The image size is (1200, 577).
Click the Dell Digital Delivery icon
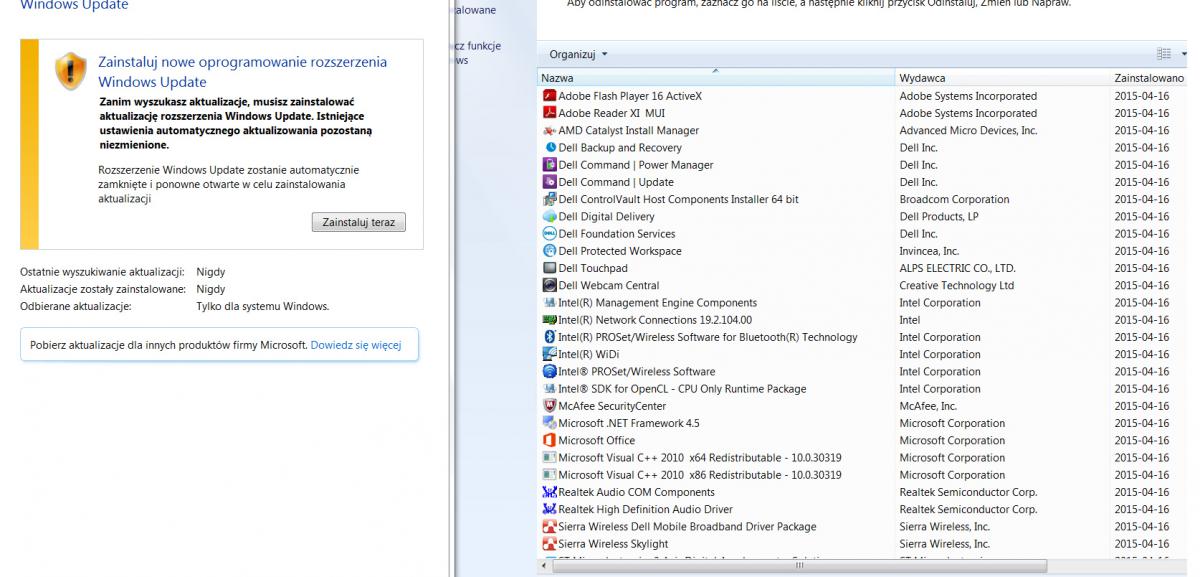click(549, 217)
